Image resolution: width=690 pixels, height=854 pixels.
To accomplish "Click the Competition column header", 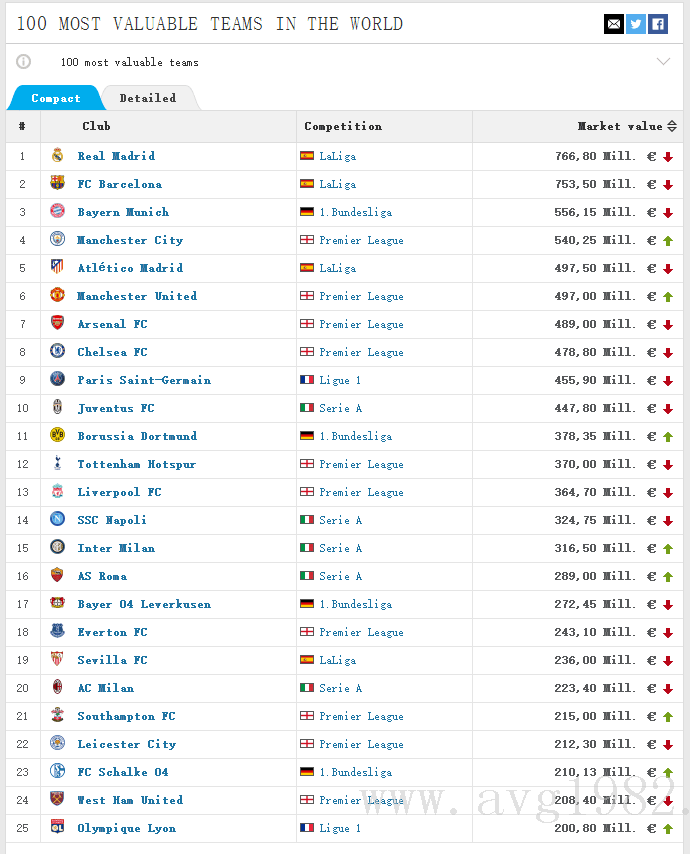I will coord(343,127).
